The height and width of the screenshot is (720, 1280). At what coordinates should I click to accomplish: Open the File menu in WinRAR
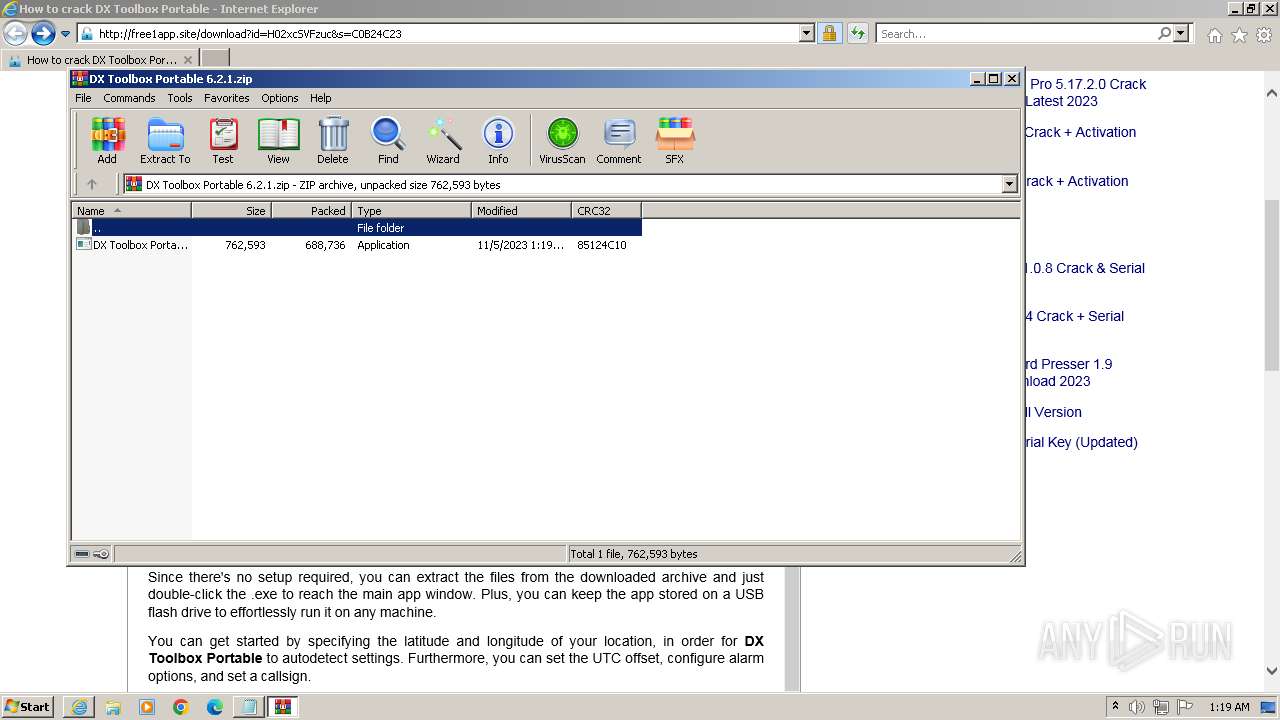(x=83, y=98)
